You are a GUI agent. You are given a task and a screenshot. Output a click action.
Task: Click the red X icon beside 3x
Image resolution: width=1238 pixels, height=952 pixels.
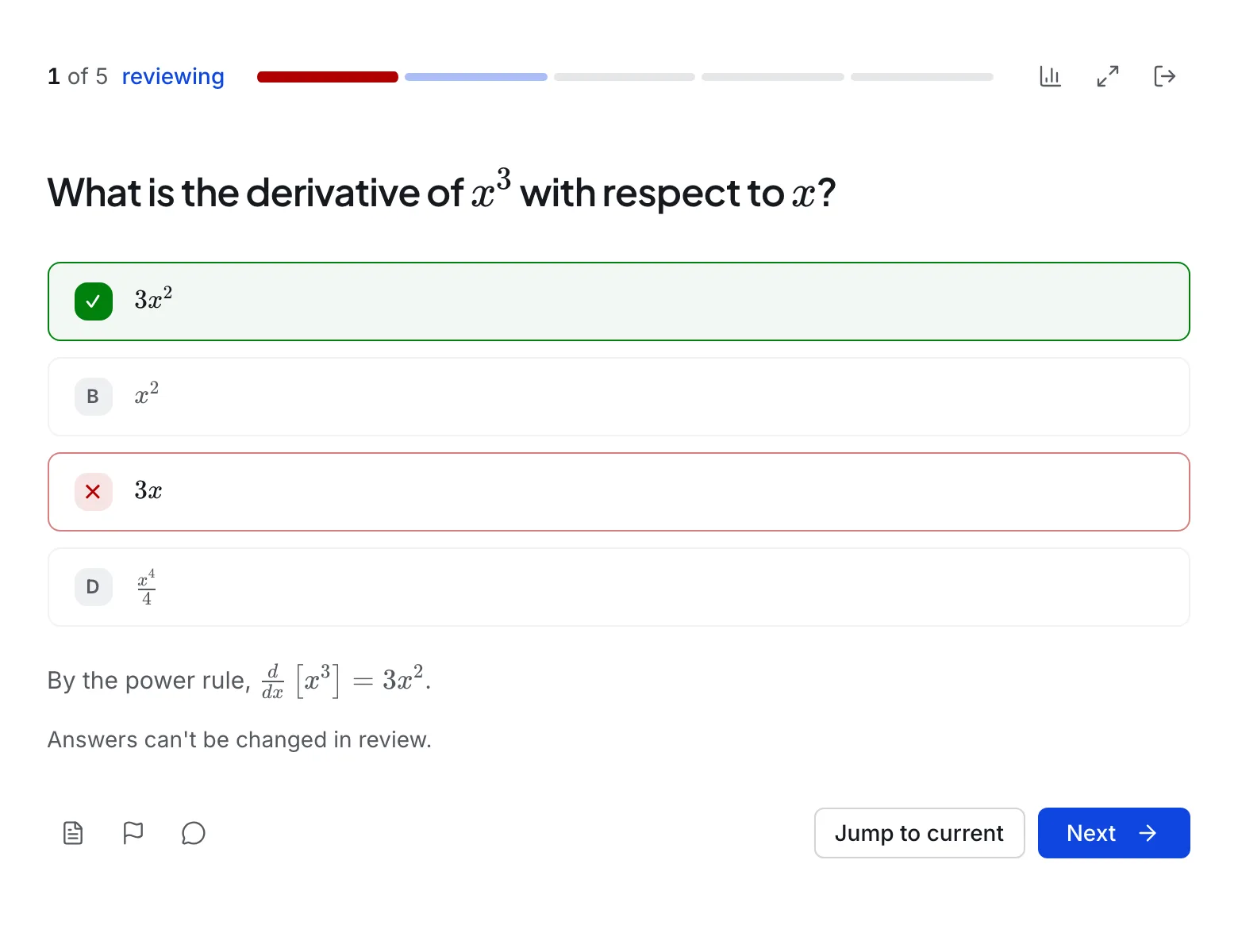(94, 492)
